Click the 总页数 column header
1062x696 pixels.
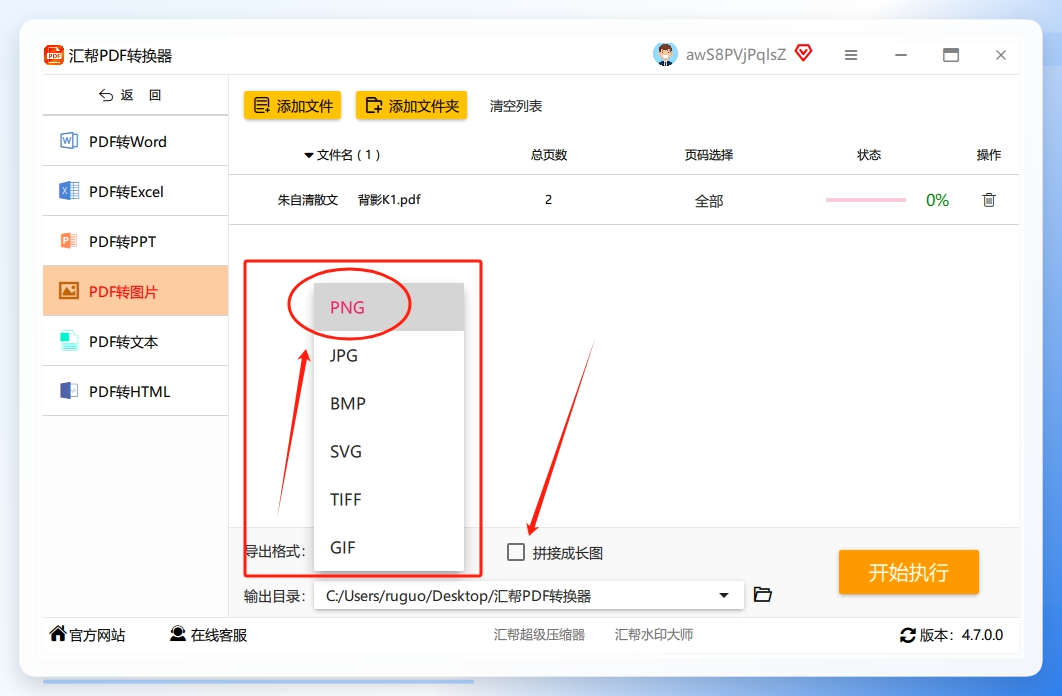[549, 155]
